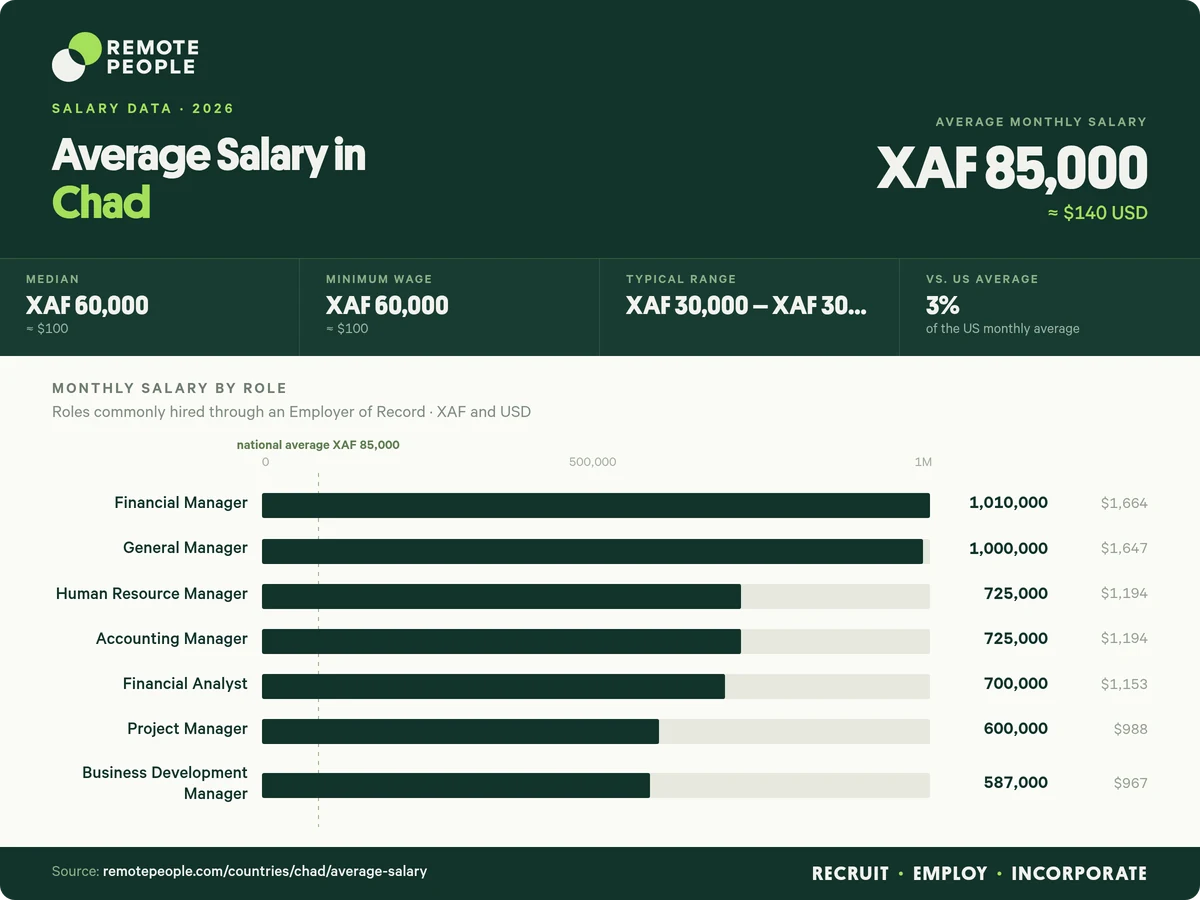
Task: Click the 'national average XAF 85,000' marker label
Action: (x=318, y=445)
